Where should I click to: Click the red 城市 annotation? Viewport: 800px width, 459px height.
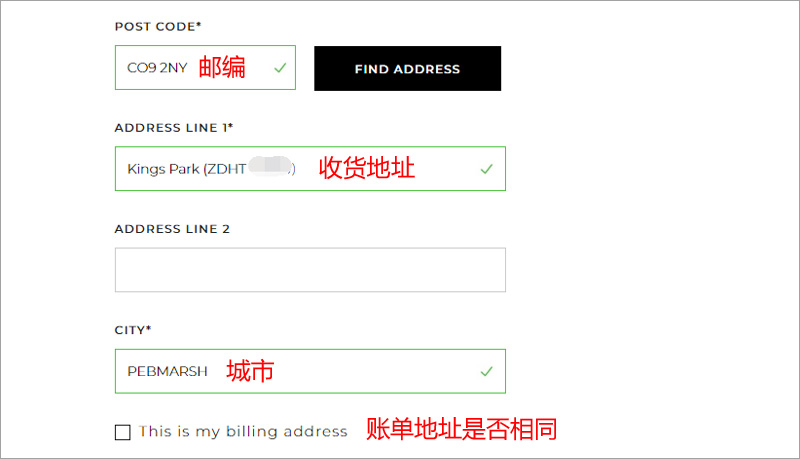pos(250,371)
